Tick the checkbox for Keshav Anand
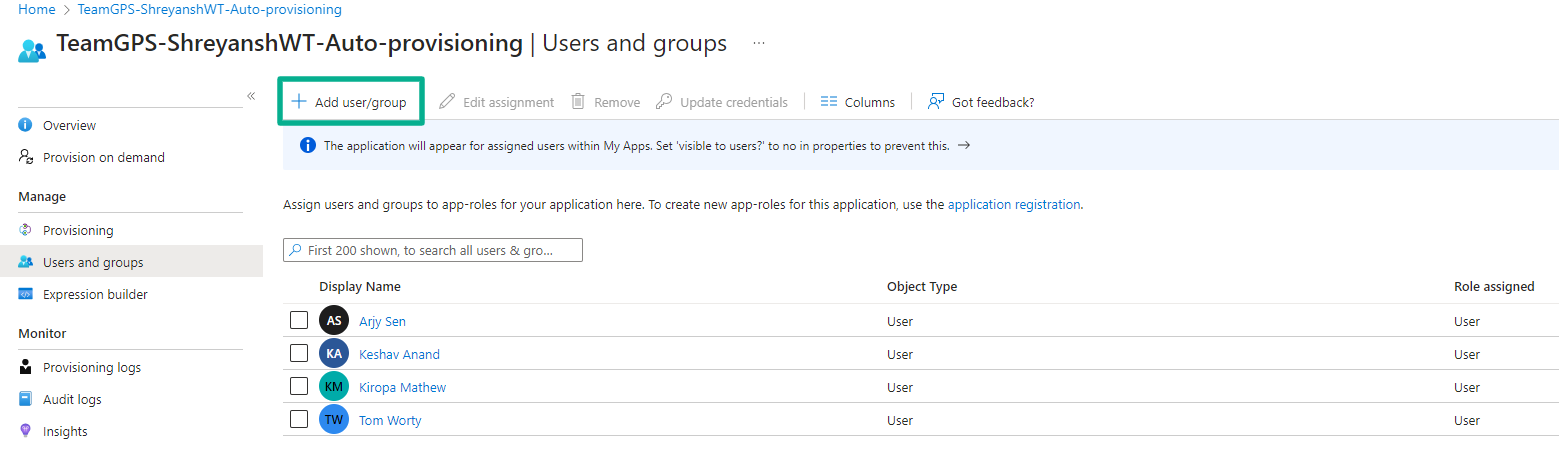The image size is (1559, 463). (x=299, y=353)
